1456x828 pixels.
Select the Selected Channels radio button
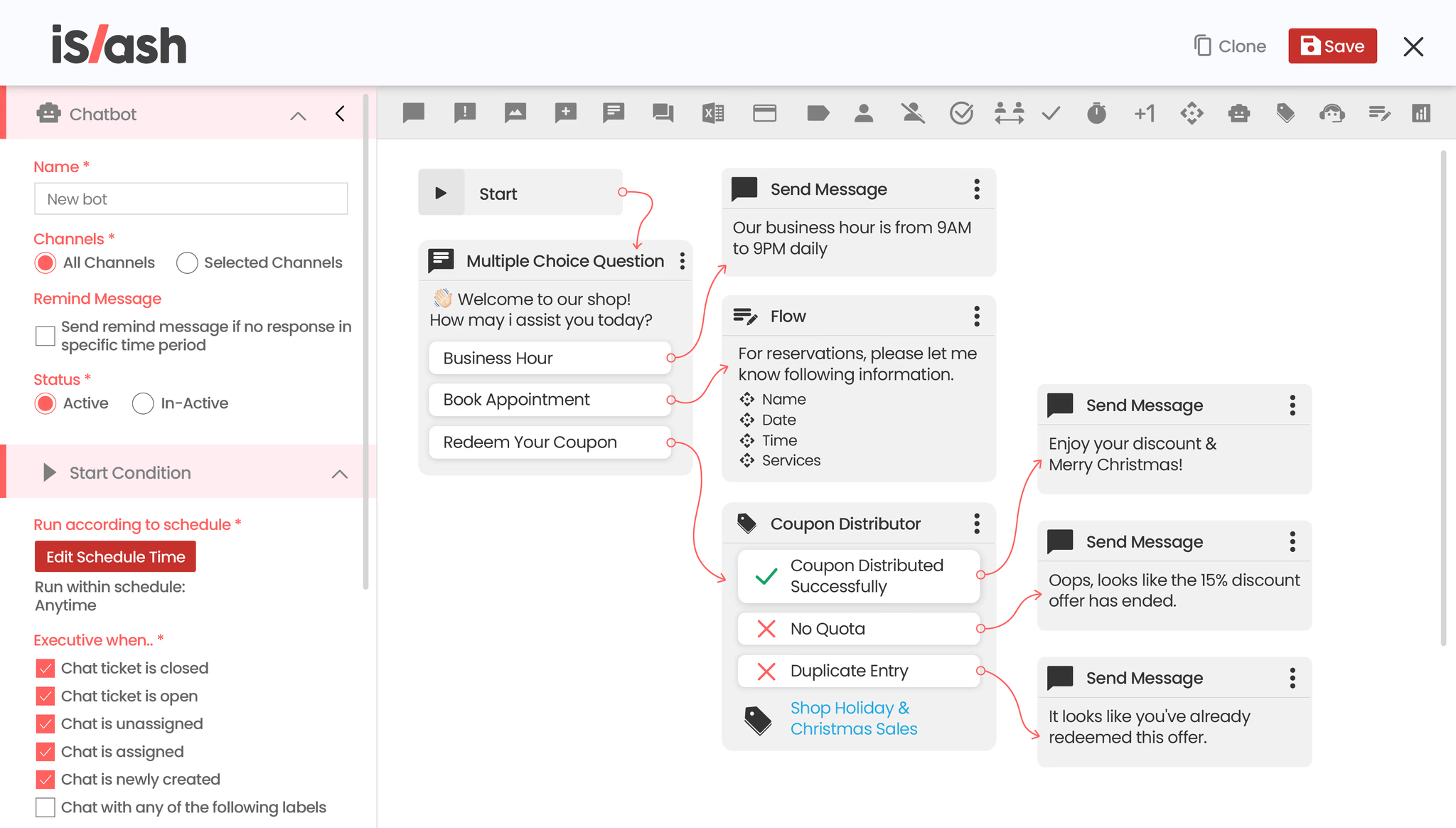[187, 262]
